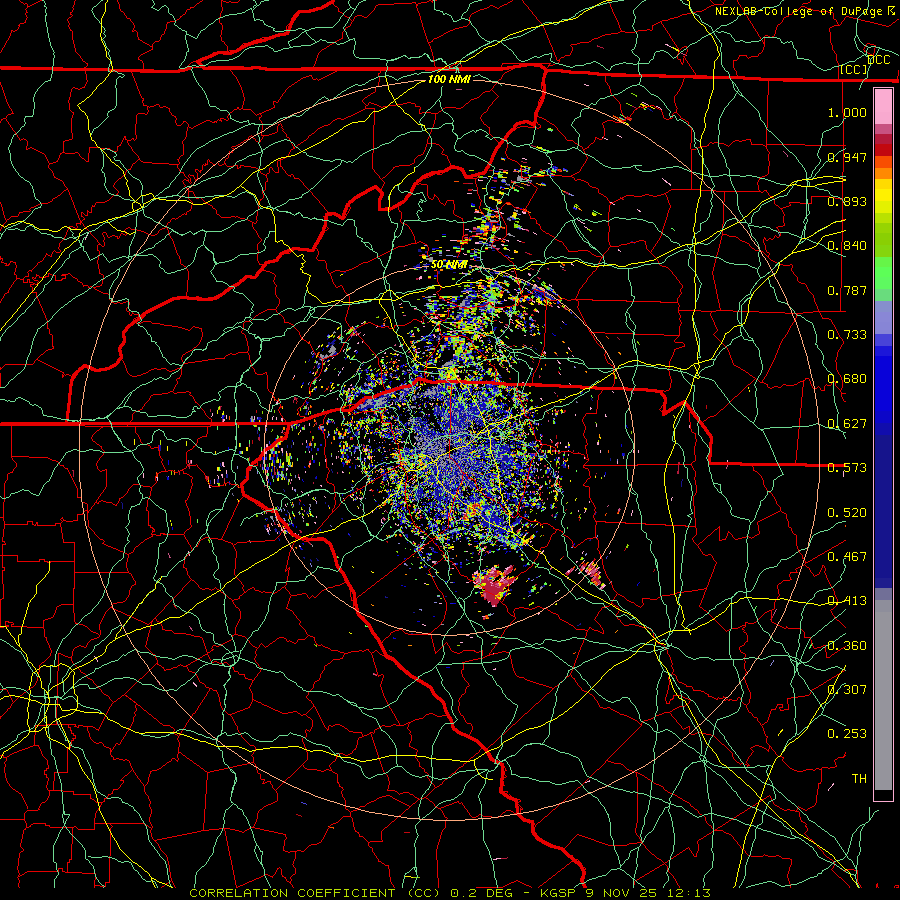Click the 9 NOV 25 date text
The image size is (900, 900).
[x=622, y=893]
